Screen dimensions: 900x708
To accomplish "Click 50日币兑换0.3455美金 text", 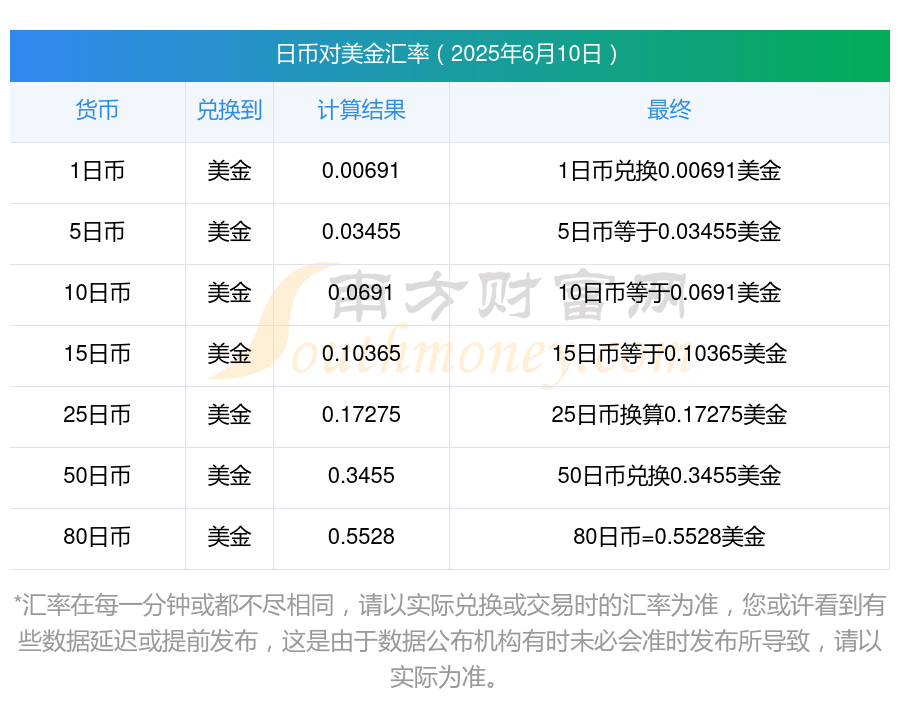I will (x=669, y=475).
